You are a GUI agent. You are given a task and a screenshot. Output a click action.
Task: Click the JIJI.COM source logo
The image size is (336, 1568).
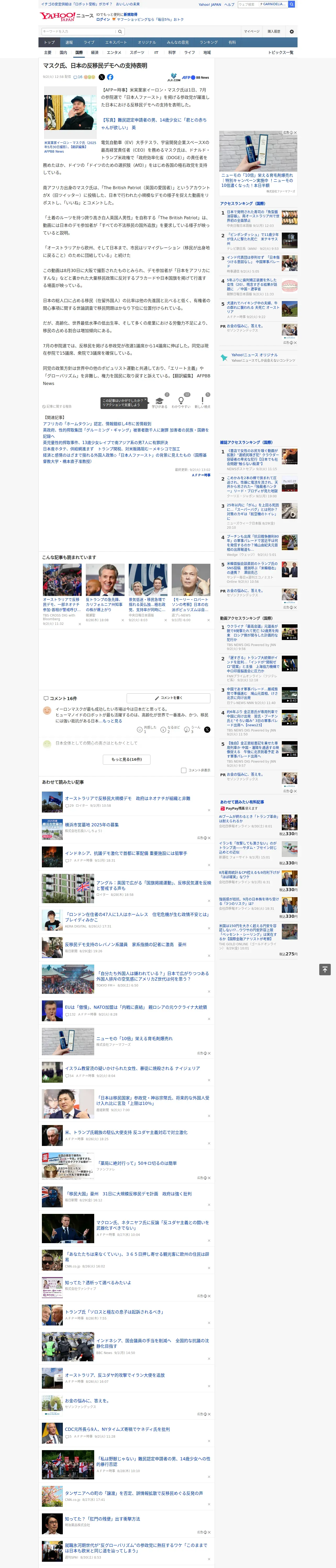coord(174,78)
